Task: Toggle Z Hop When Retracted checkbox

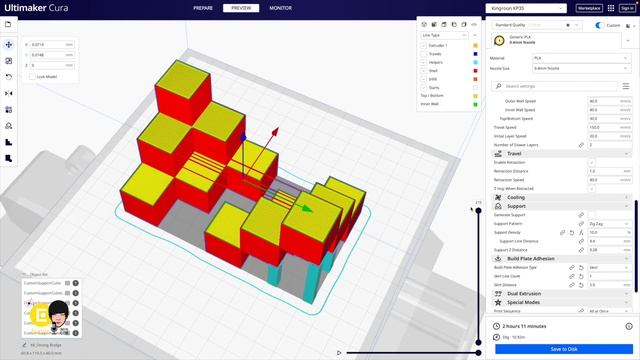Action: [591, 189]
